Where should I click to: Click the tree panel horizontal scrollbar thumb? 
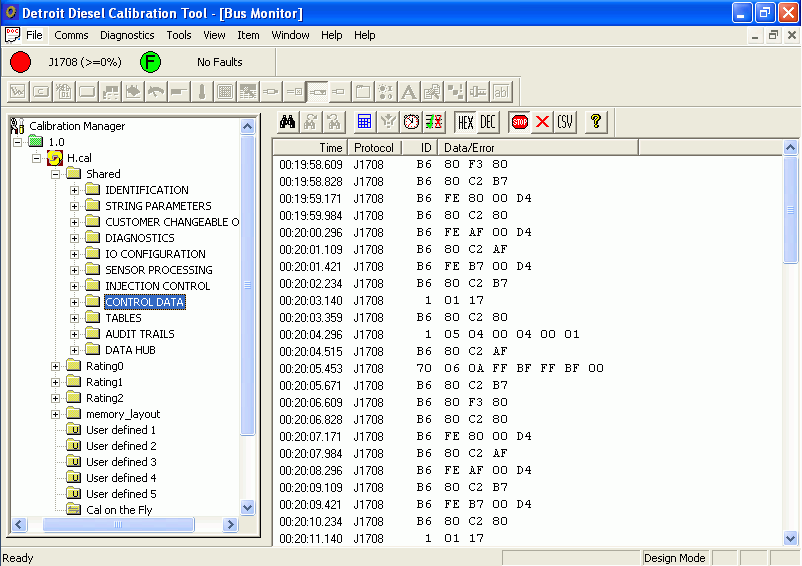point(118,525)
